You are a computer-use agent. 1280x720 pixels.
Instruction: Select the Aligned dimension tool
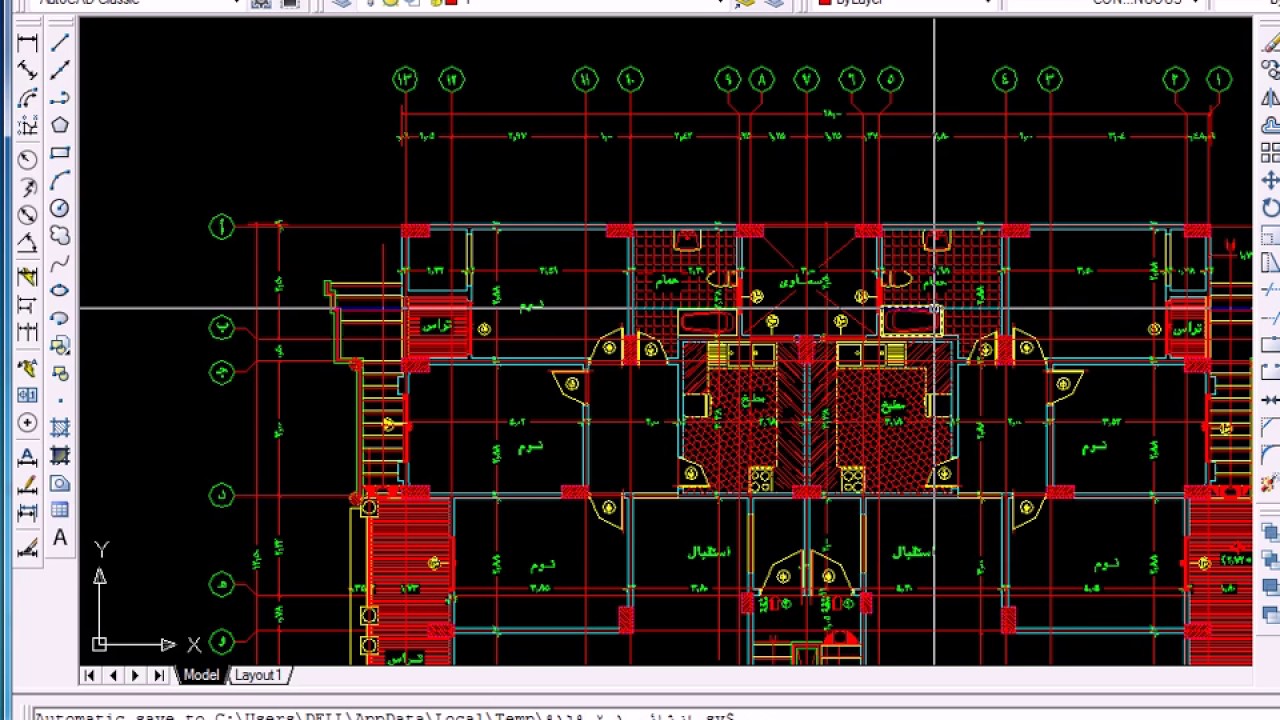click(x=27, y=71)
